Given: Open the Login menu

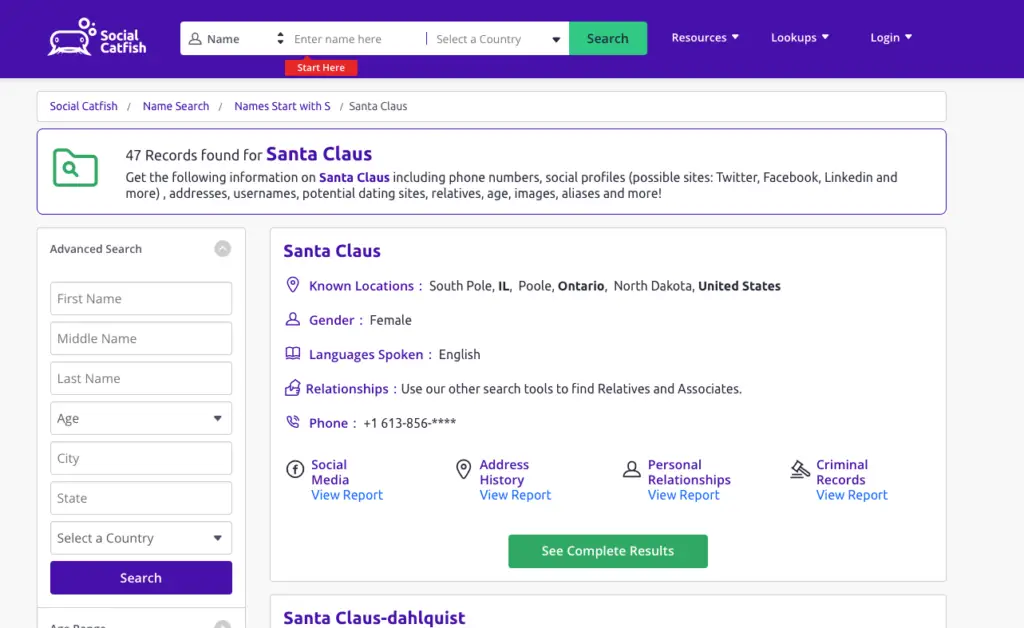Looking at the screenshot, I should point(891,37).
